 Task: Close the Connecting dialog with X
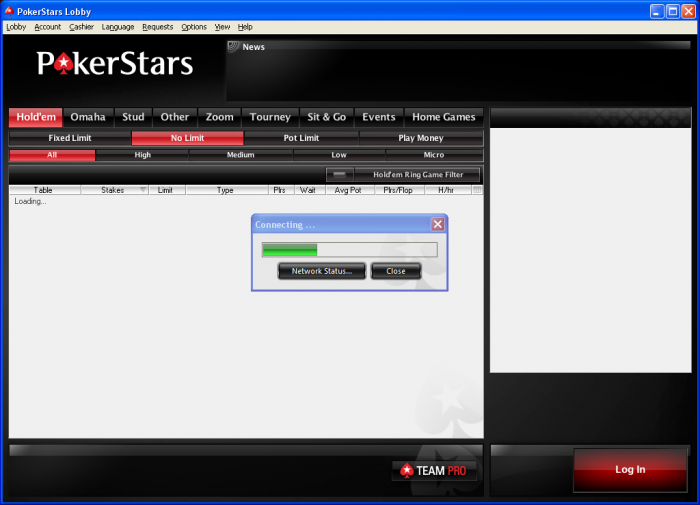(x=438, y=224)
